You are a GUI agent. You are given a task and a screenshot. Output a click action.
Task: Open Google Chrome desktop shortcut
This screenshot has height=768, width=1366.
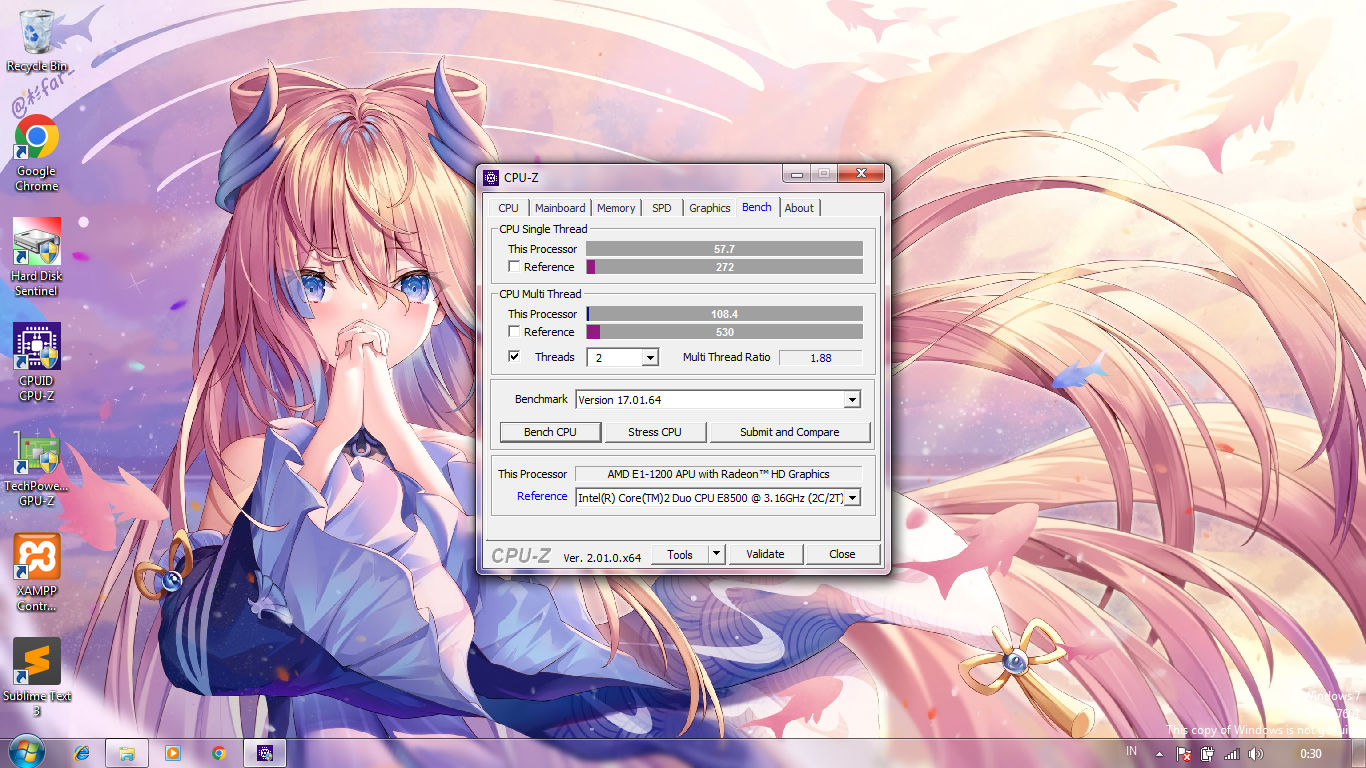click(x=37, y=152)
